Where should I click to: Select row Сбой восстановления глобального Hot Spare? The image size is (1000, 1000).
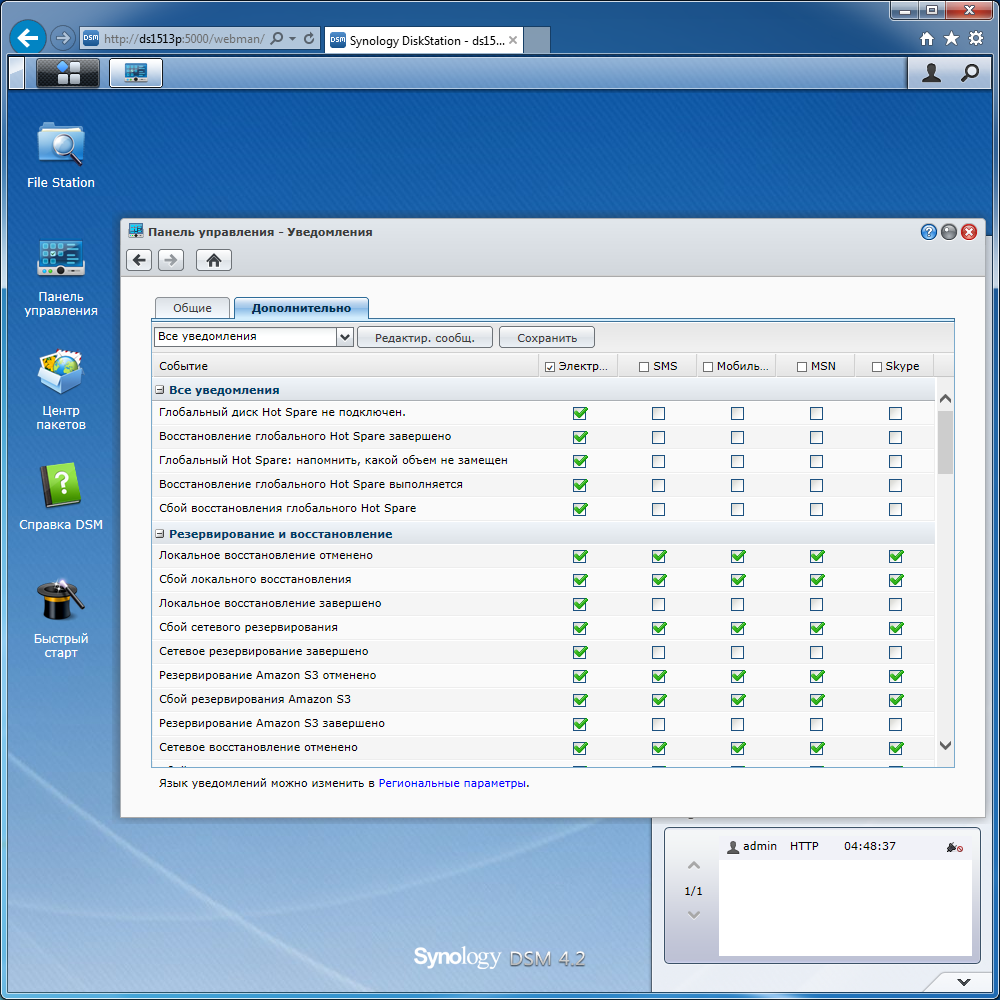click(543, 509)
